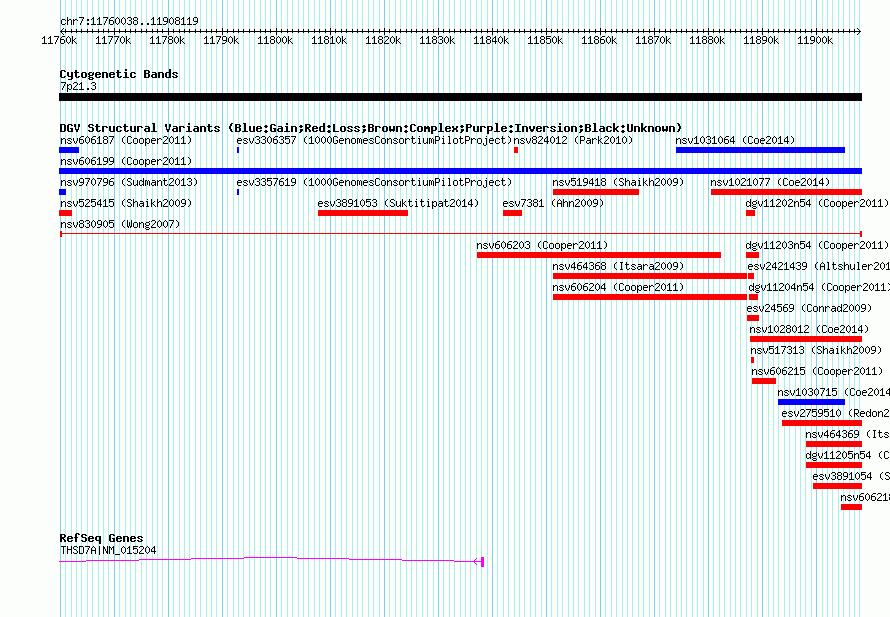Open nsv970796 (Sudmant2013) variant
The image size is (890, 617).
[129, 182]
